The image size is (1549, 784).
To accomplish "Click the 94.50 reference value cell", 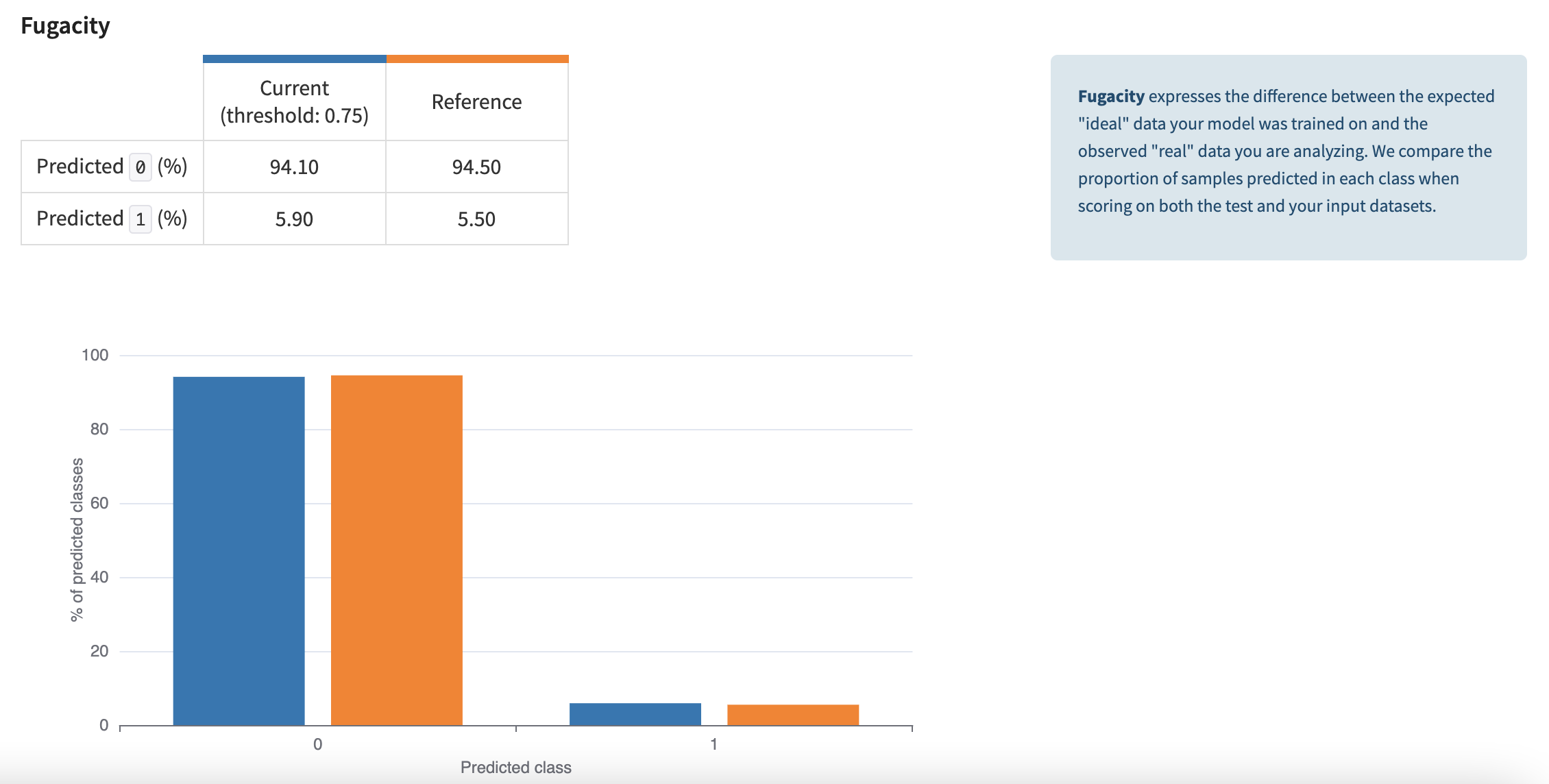I will 476,167.
